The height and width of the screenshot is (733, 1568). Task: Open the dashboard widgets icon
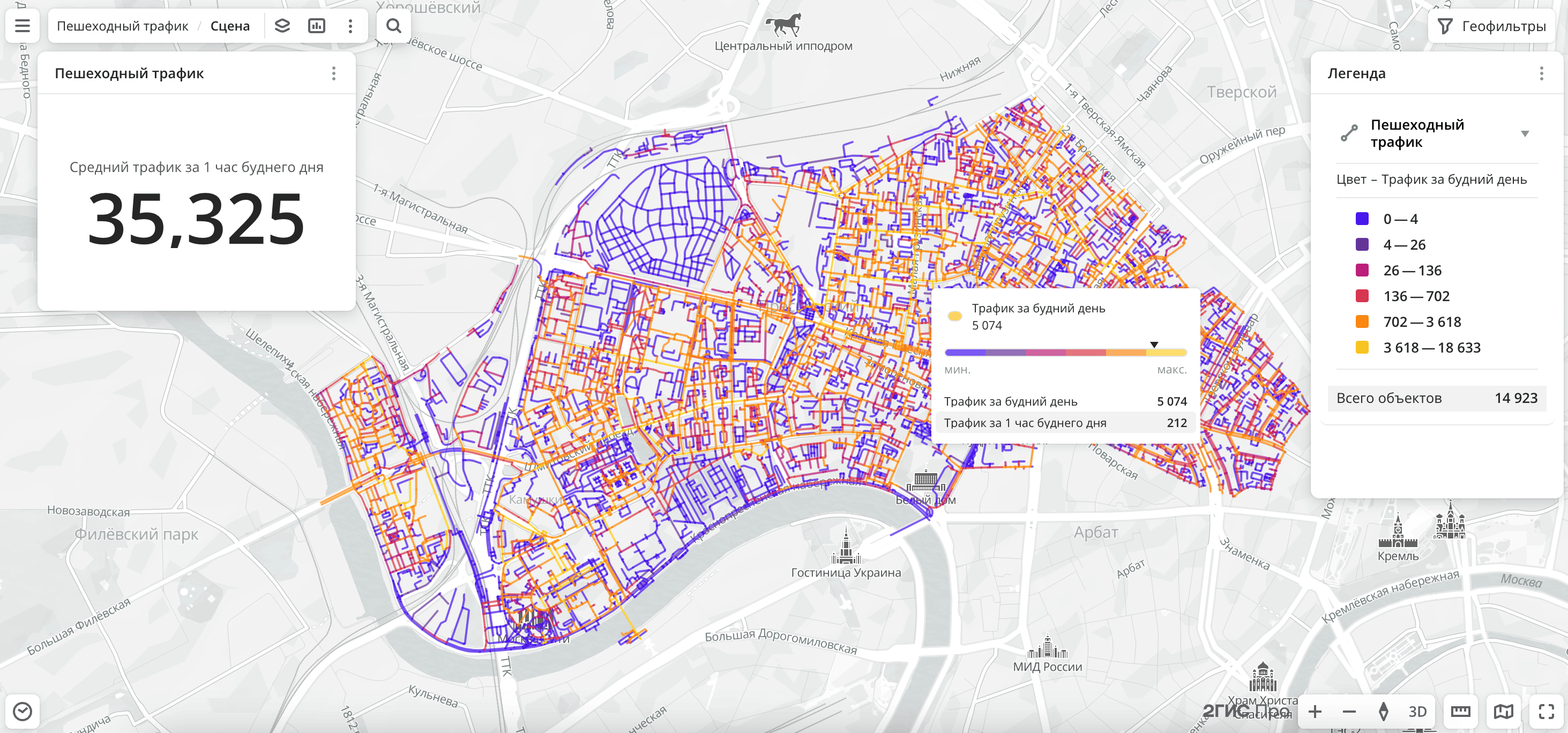pos(317,26)
